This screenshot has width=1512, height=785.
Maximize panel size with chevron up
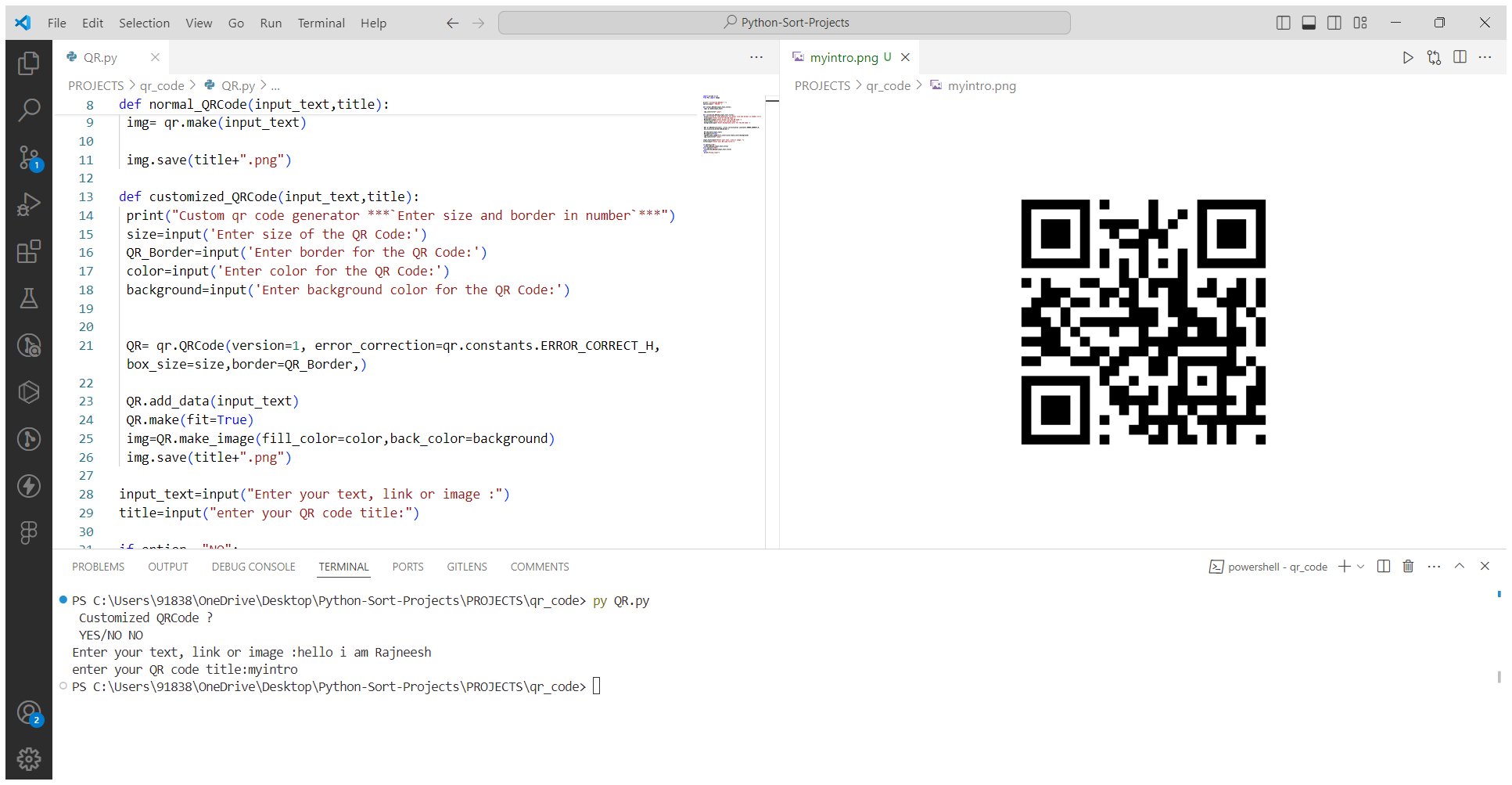click(1460, 567)
